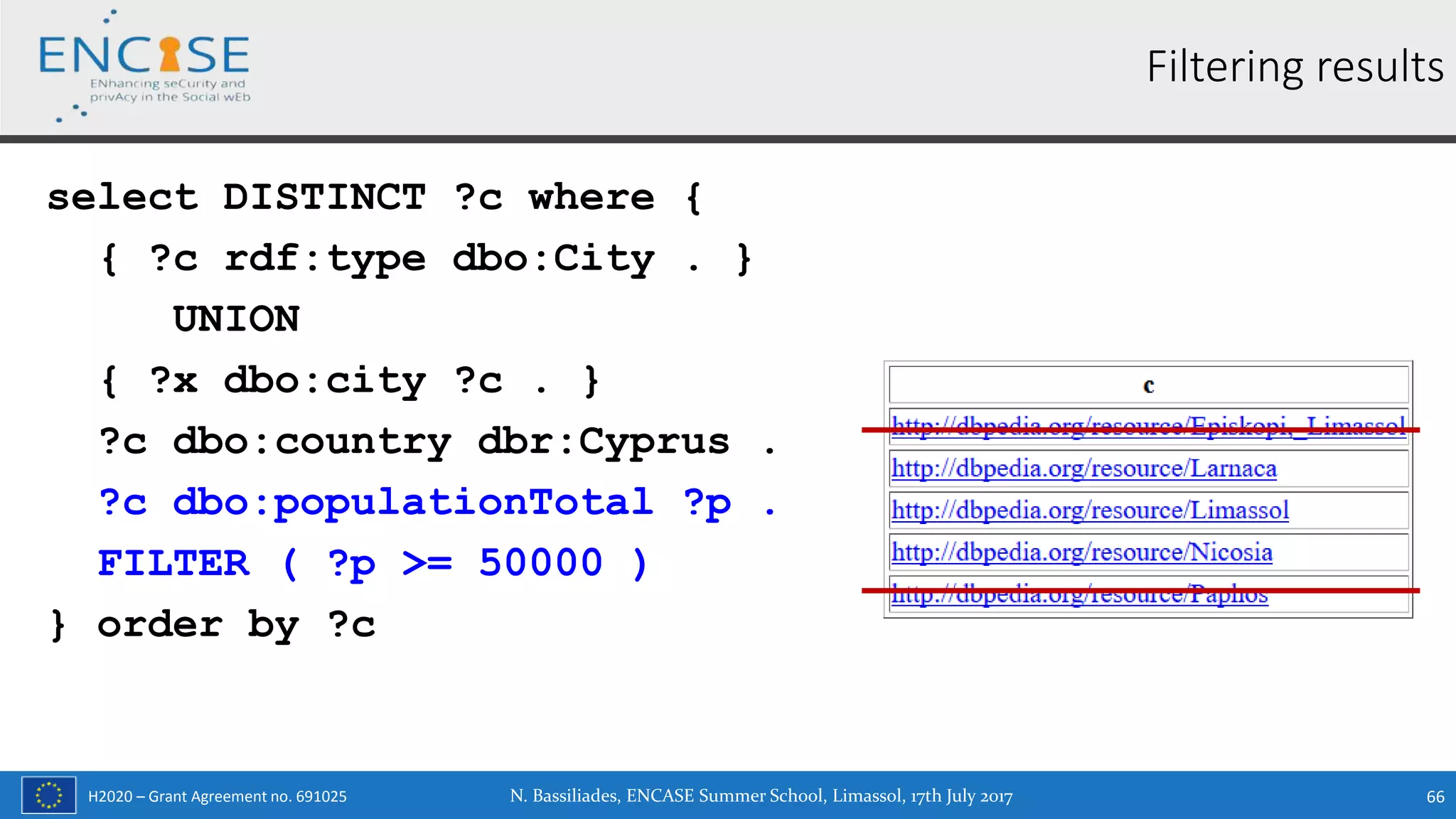Click the H2020 Grant Agreement footer text
The height and width of the screenshot is (819, 1456).
tap(217, 796)
